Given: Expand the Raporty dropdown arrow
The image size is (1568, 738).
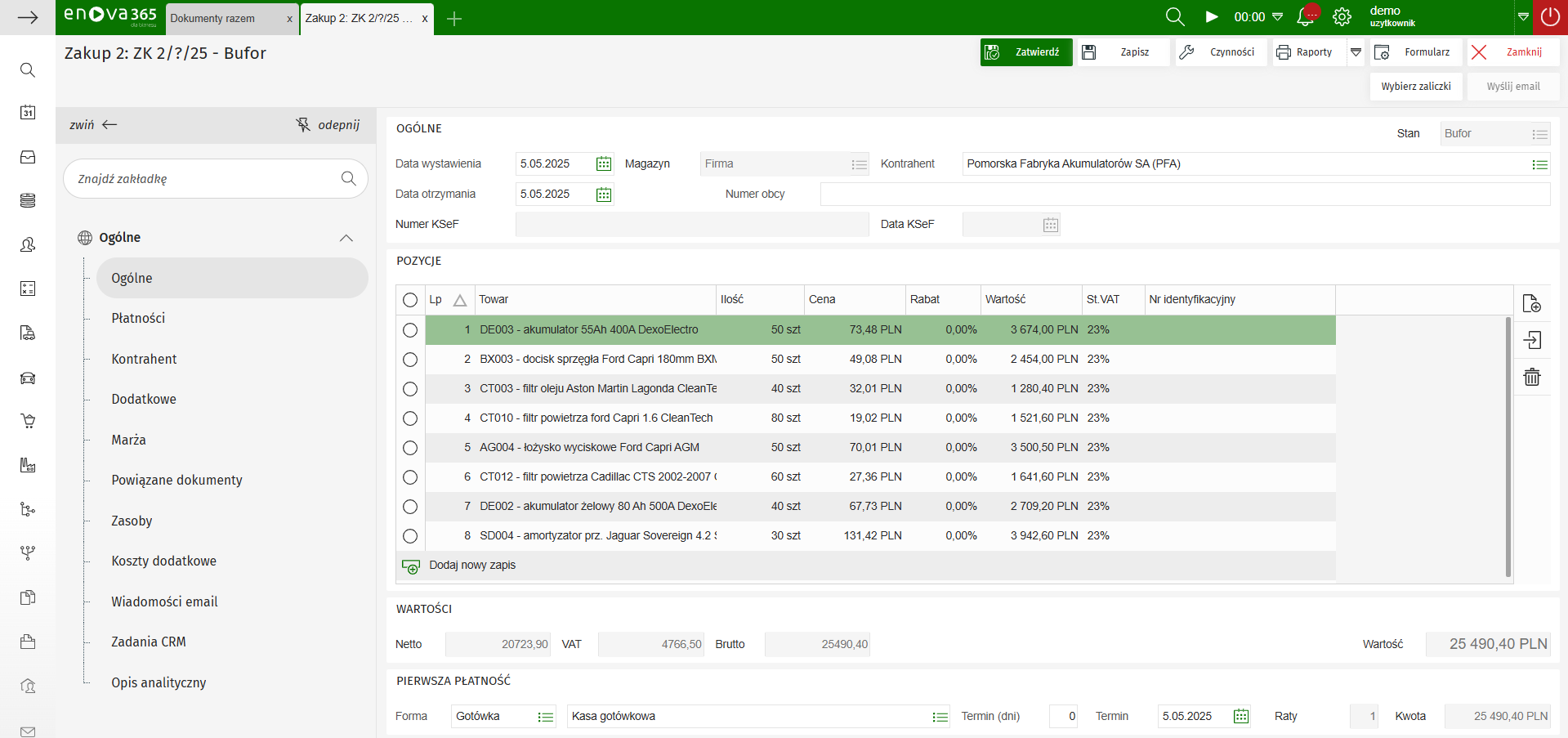Looking at the screenshot, I should [x=1356, y=52].
